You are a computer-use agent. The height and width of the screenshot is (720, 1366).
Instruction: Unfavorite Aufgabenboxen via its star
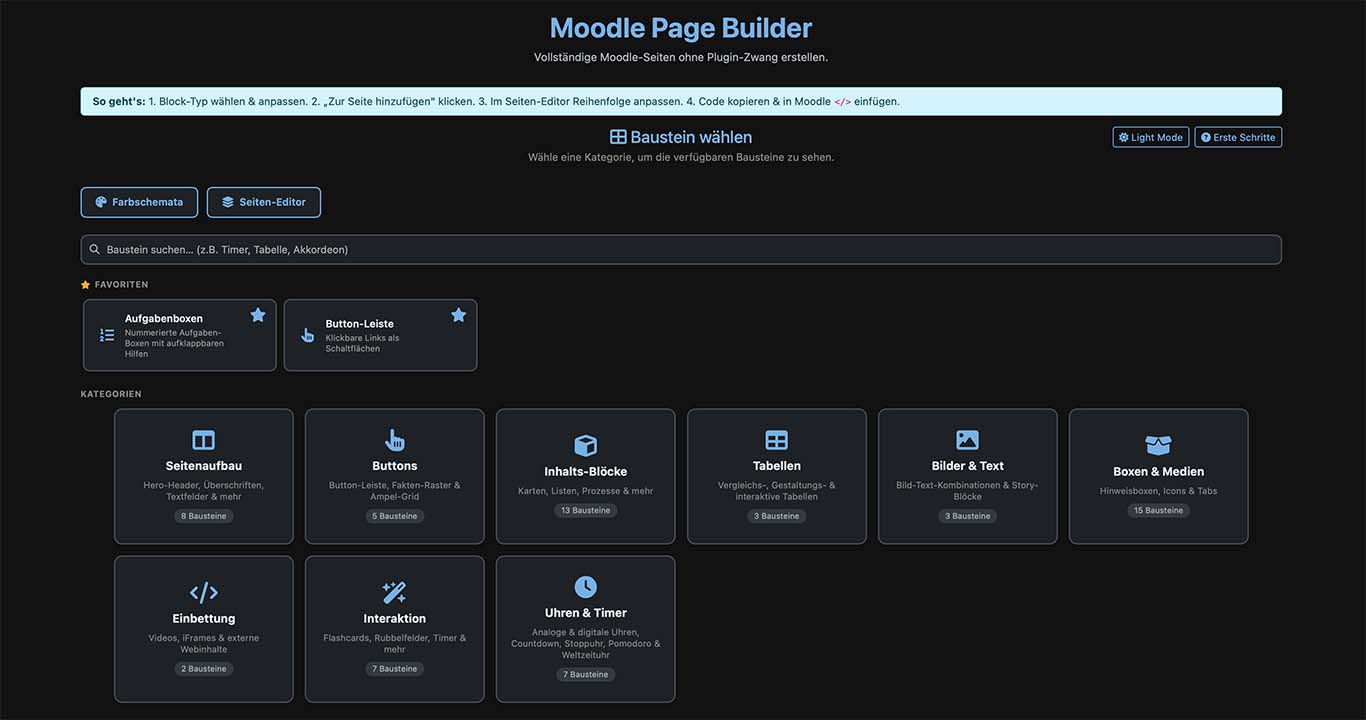click(x=258, y=315)
